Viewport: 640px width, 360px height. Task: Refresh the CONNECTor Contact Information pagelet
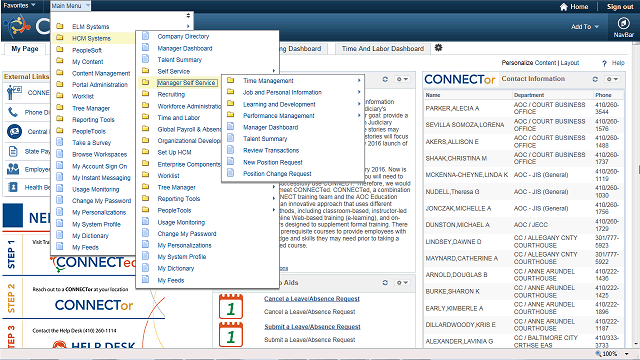(595, 79)
